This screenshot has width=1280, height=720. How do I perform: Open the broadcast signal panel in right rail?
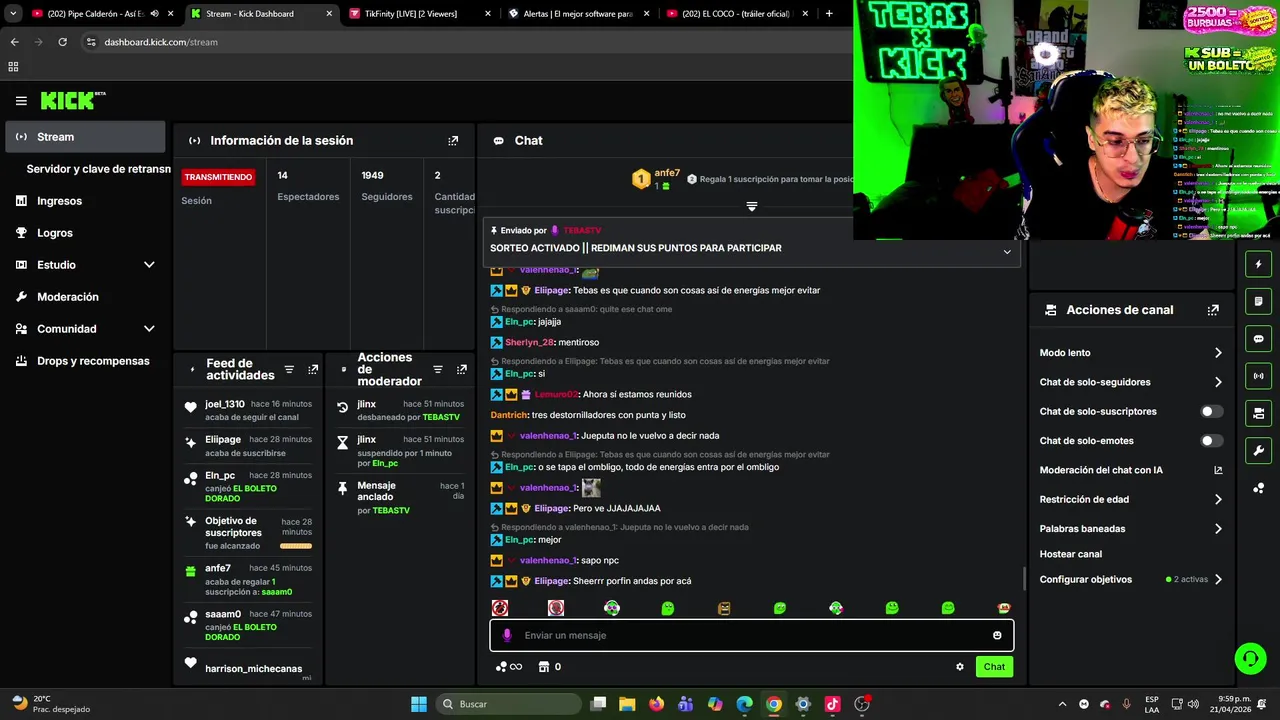1258,376
